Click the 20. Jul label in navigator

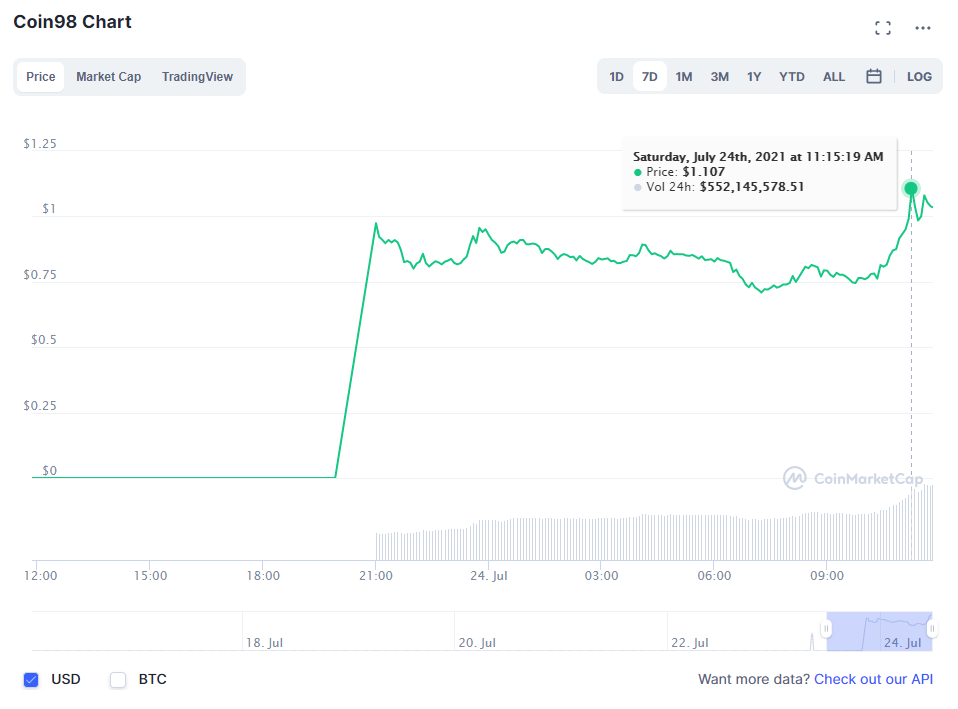click(x=477, y=643)
